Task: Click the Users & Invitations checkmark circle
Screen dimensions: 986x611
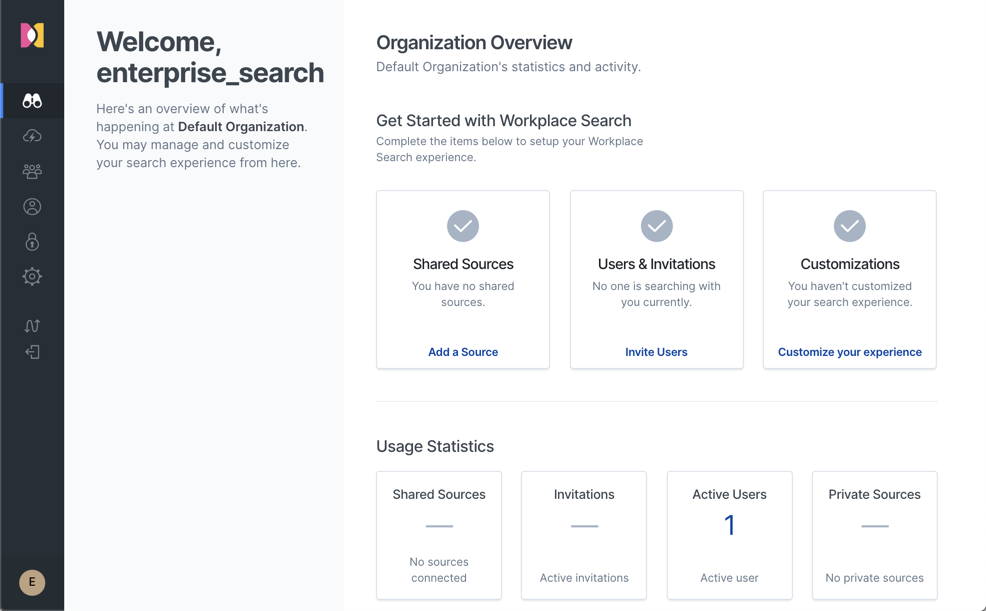Action: (x=656, y=226)
